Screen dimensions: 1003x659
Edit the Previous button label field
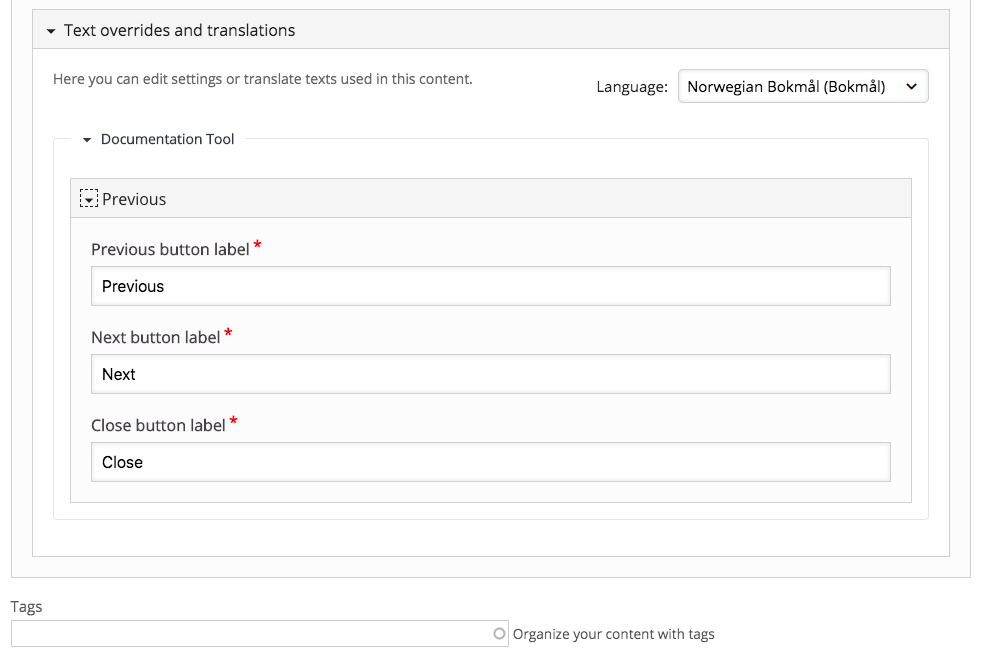(491, 286)
